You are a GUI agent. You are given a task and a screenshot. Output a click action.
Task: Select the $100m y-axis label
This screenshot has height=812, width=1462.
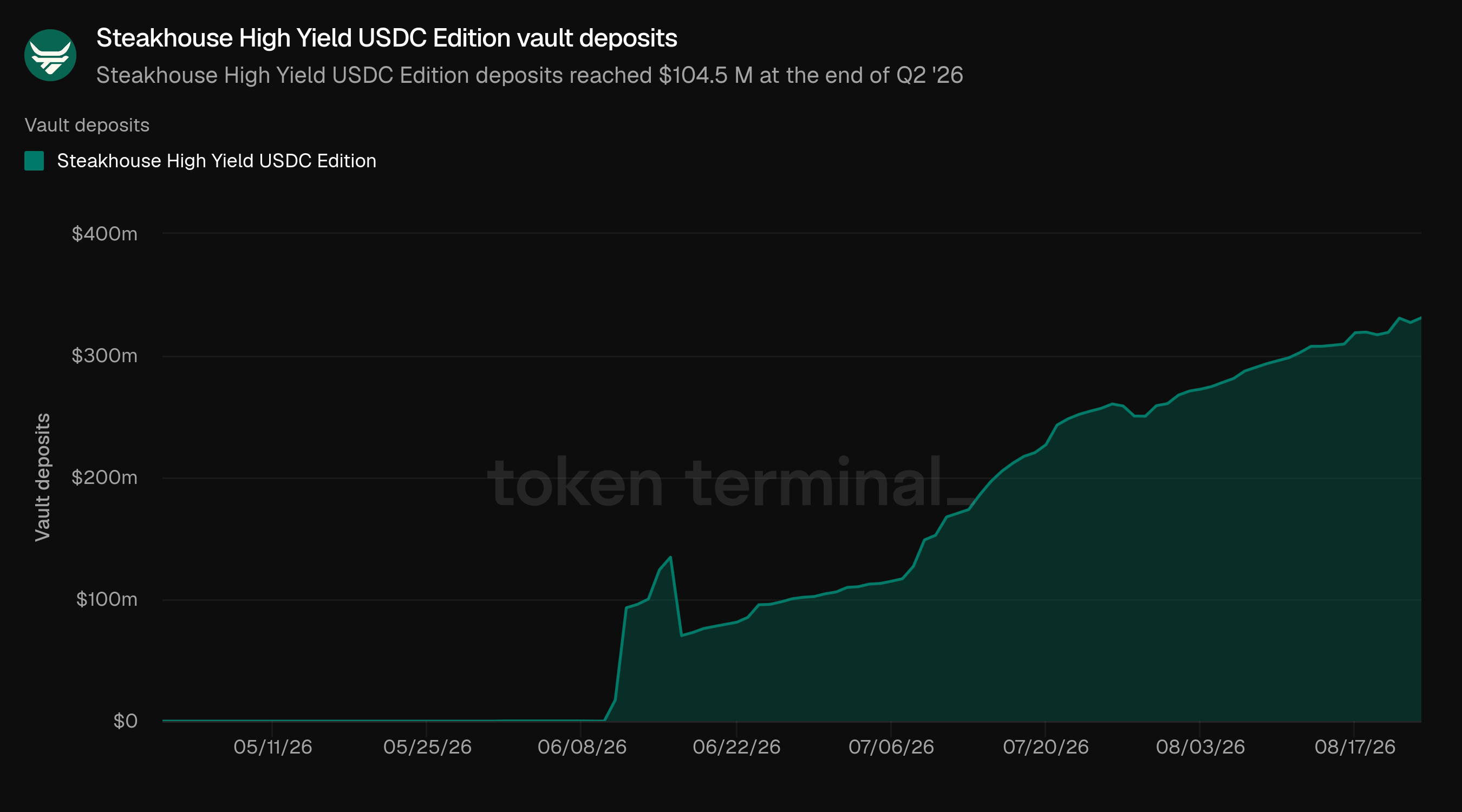coord(107,599)
